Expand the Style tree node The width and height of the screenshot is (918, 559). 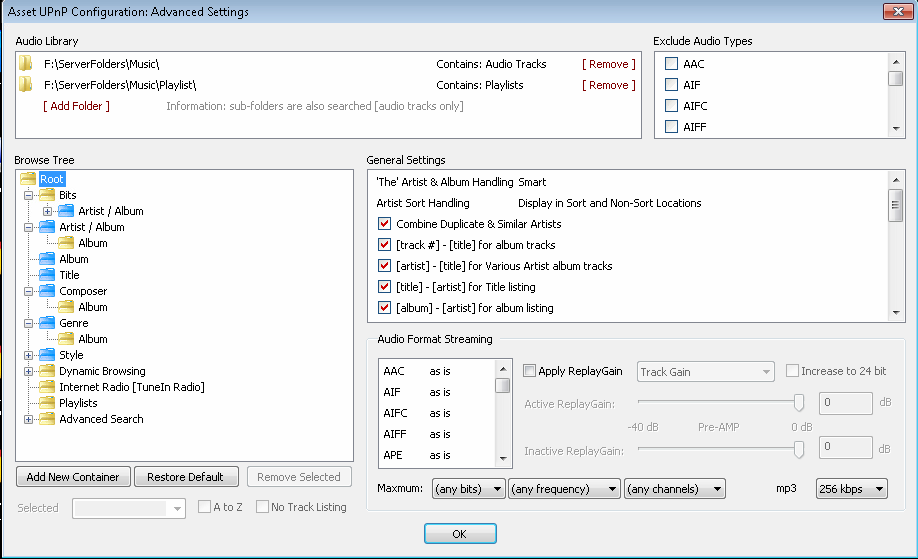coord(29,355)
